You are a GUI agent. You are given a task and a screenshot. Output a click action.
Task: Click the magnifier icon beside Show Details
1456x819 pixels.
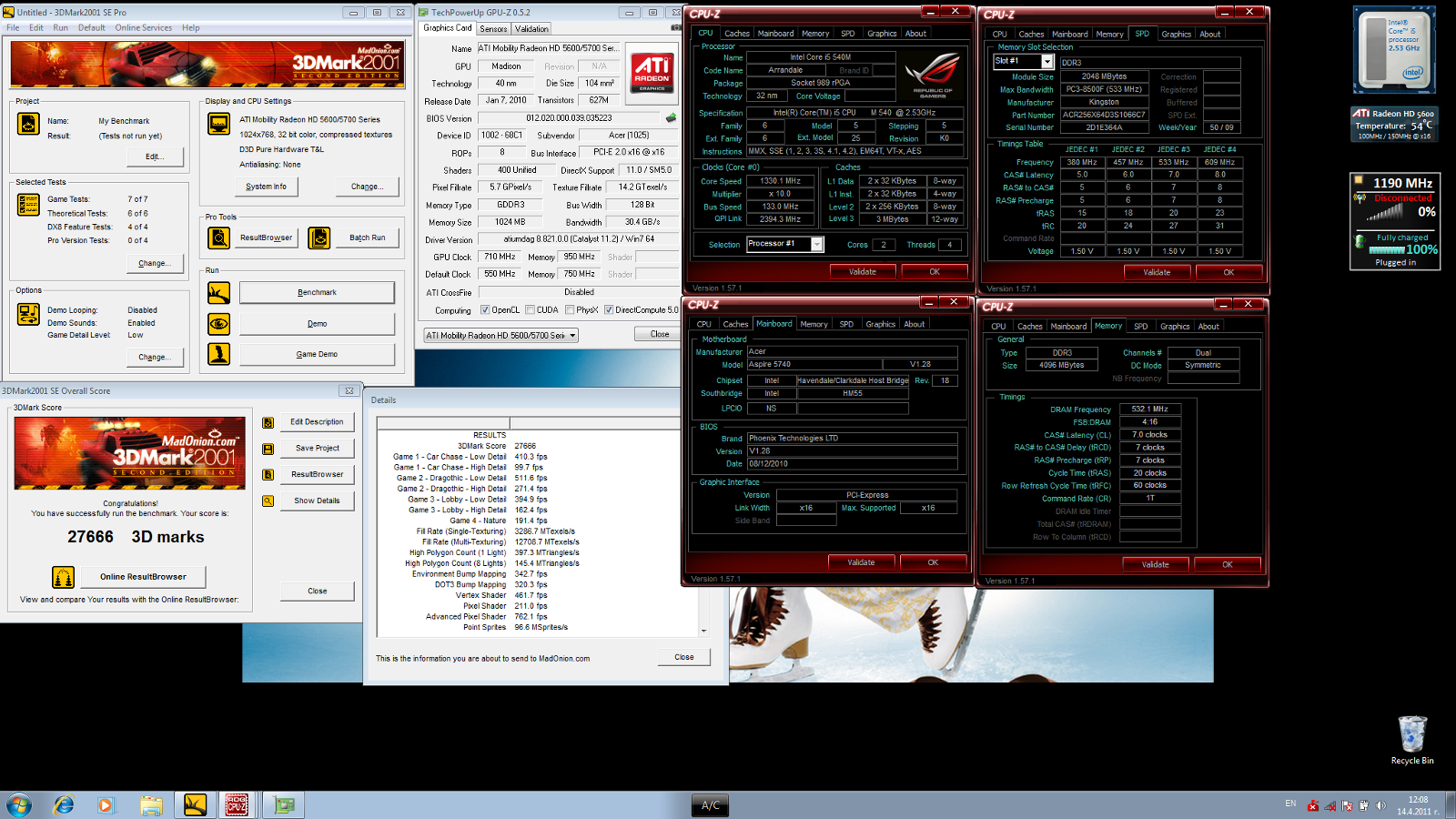coord(268,500)
